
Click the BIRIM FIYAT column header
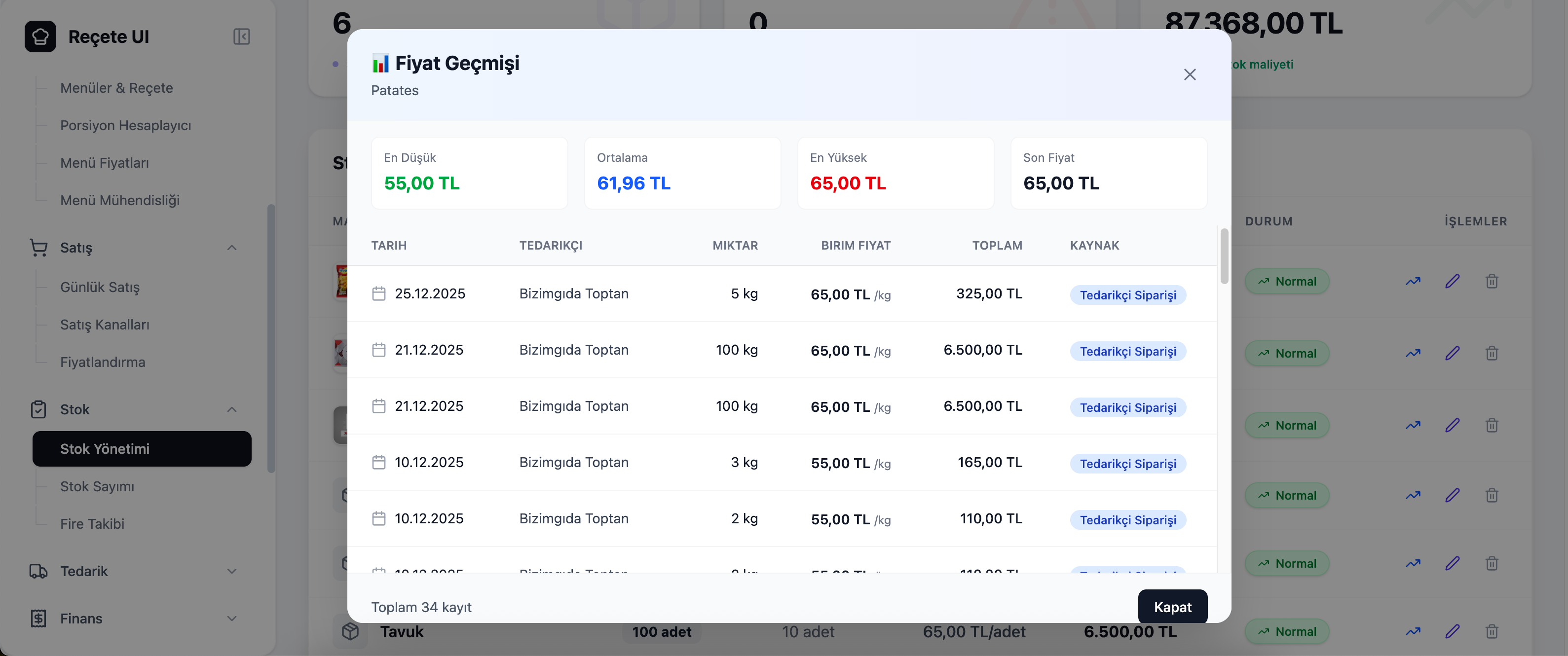point(856,245)
